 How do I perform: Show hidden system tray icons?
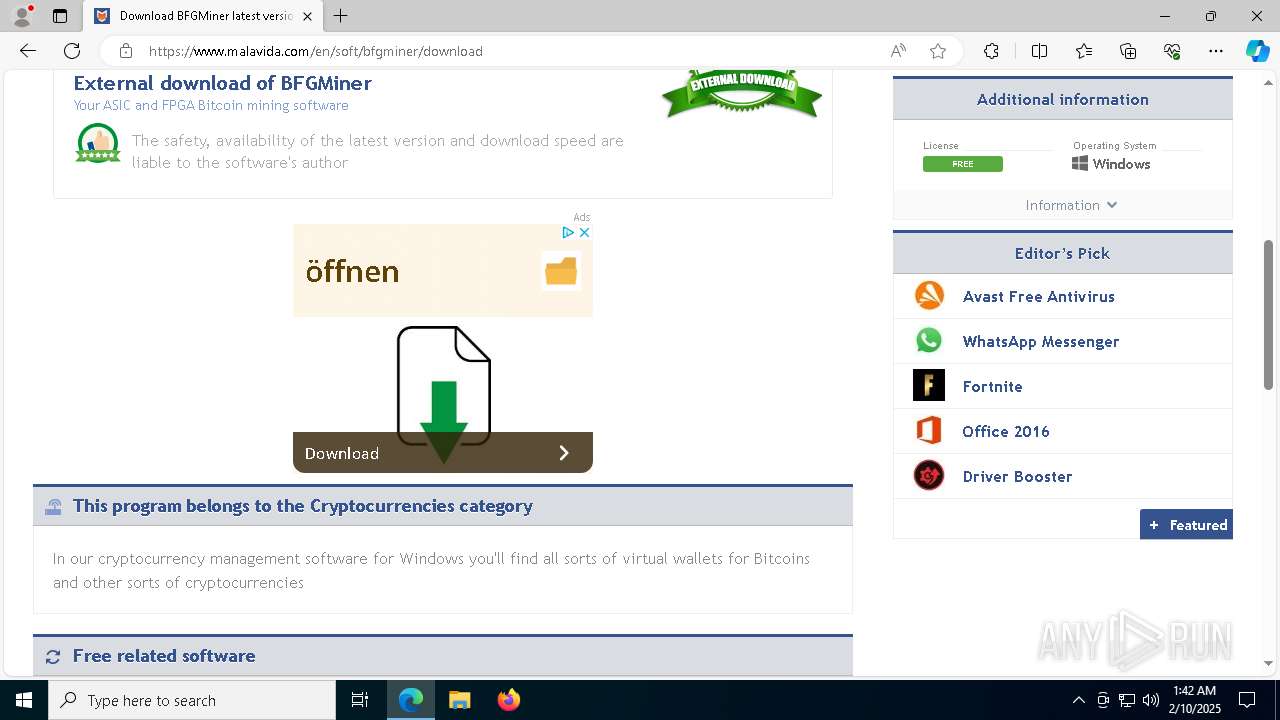pos(1078,700)
